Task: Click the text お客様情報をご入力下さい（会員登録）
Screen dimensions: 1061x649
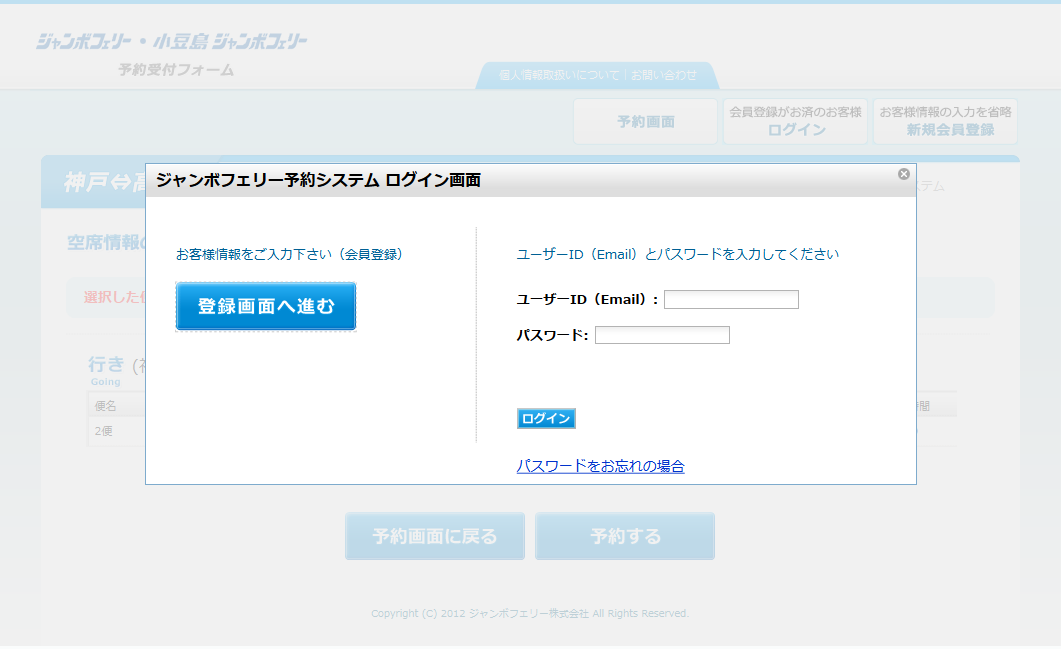Action: coord(290,254)
